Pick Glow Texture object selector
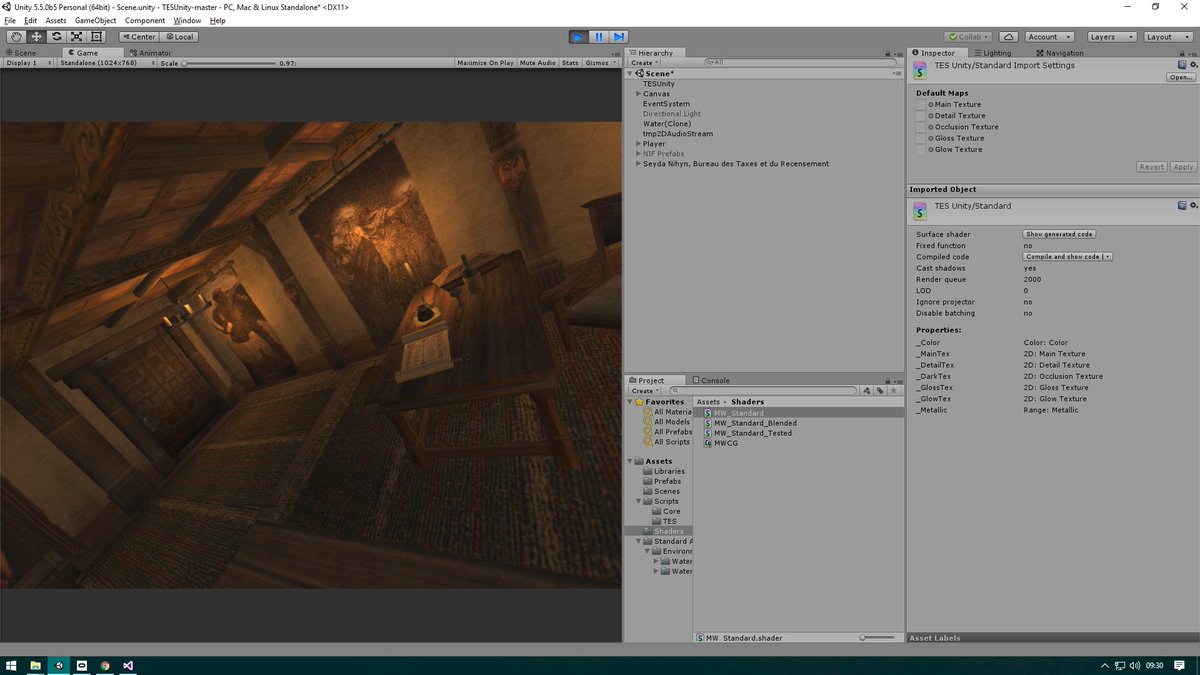The width and height of the screenshot is (1200, 675). 931,149
